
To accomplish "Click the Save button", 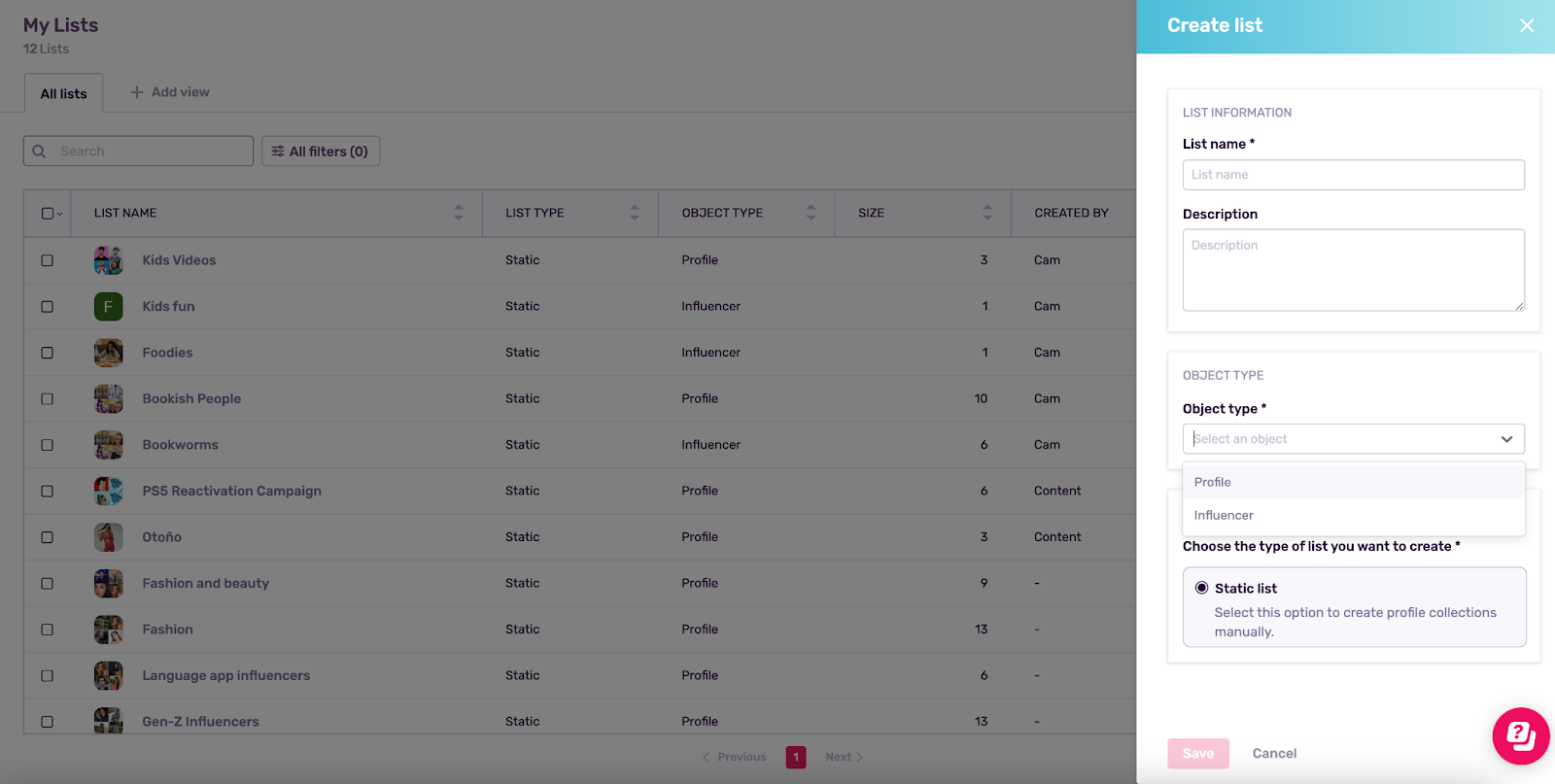I will pyautogui.click(x=1198, y=754).
